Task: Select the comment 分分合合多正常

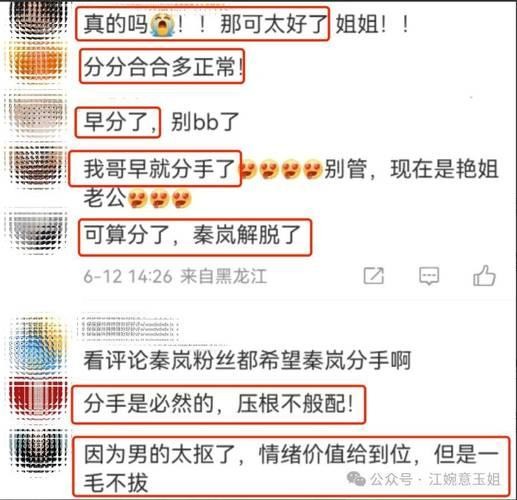Action: pos(163,67)
